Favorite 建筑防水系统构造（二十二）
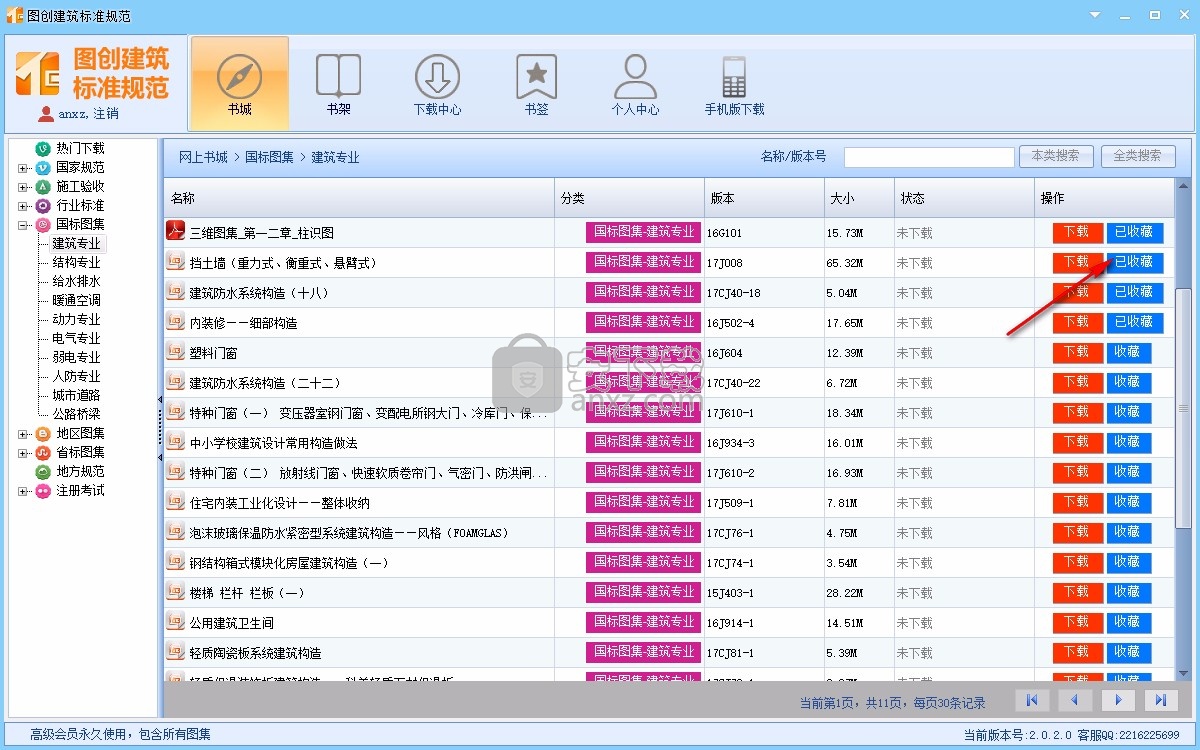Screen dimensions: 1200x750 point(1129,382)
